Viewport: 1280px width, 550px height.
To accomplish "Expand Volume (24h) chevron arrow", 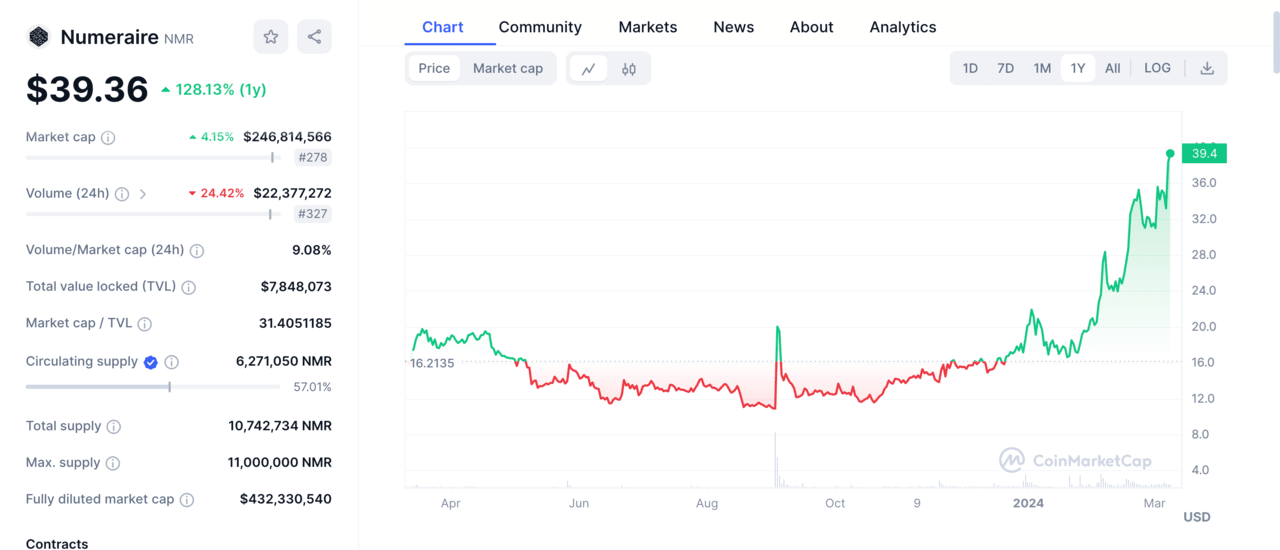I will 143,194.
